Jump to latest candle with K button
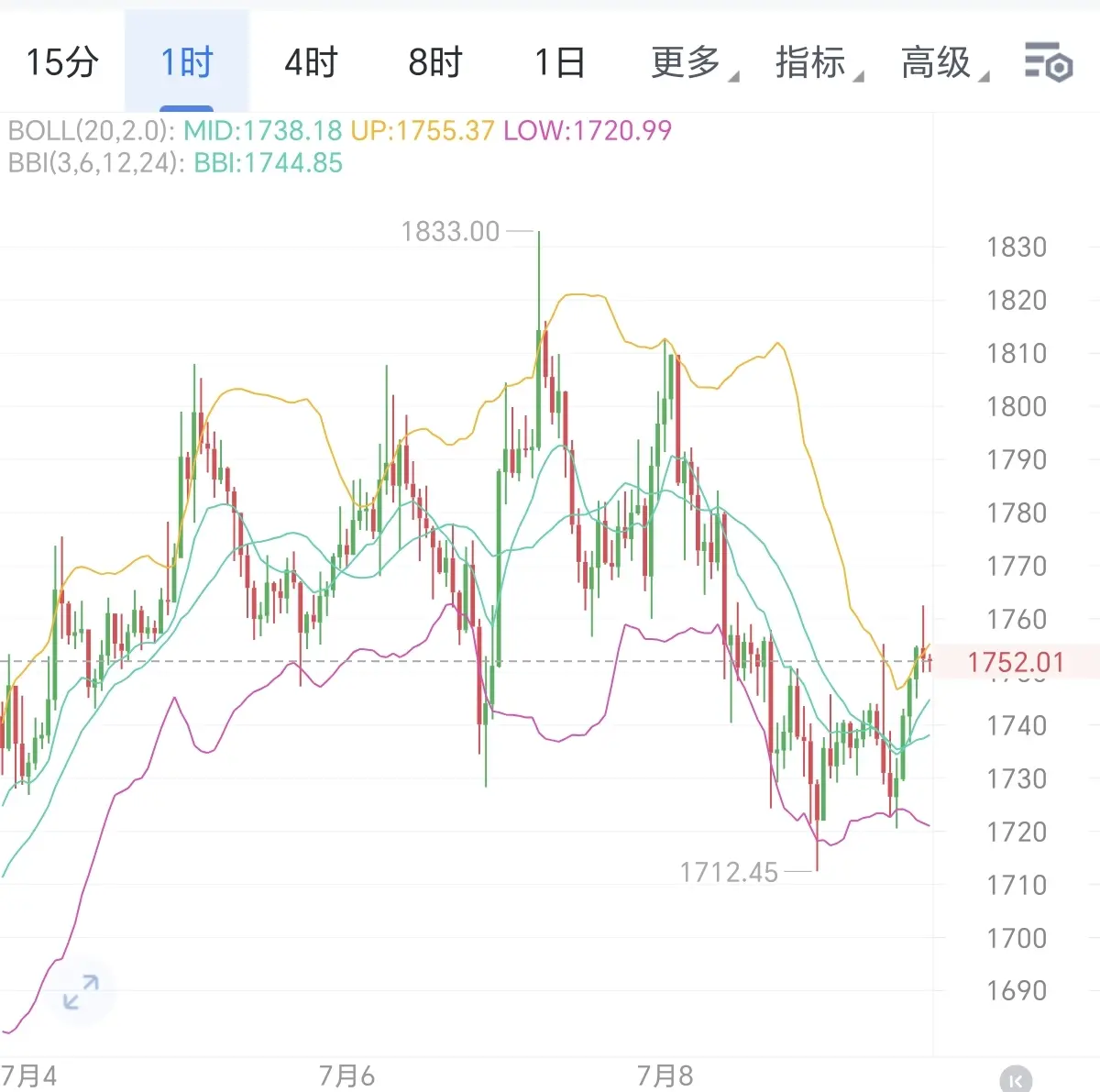Screen dimensions: 1100x1092 pos(1016,1080)
